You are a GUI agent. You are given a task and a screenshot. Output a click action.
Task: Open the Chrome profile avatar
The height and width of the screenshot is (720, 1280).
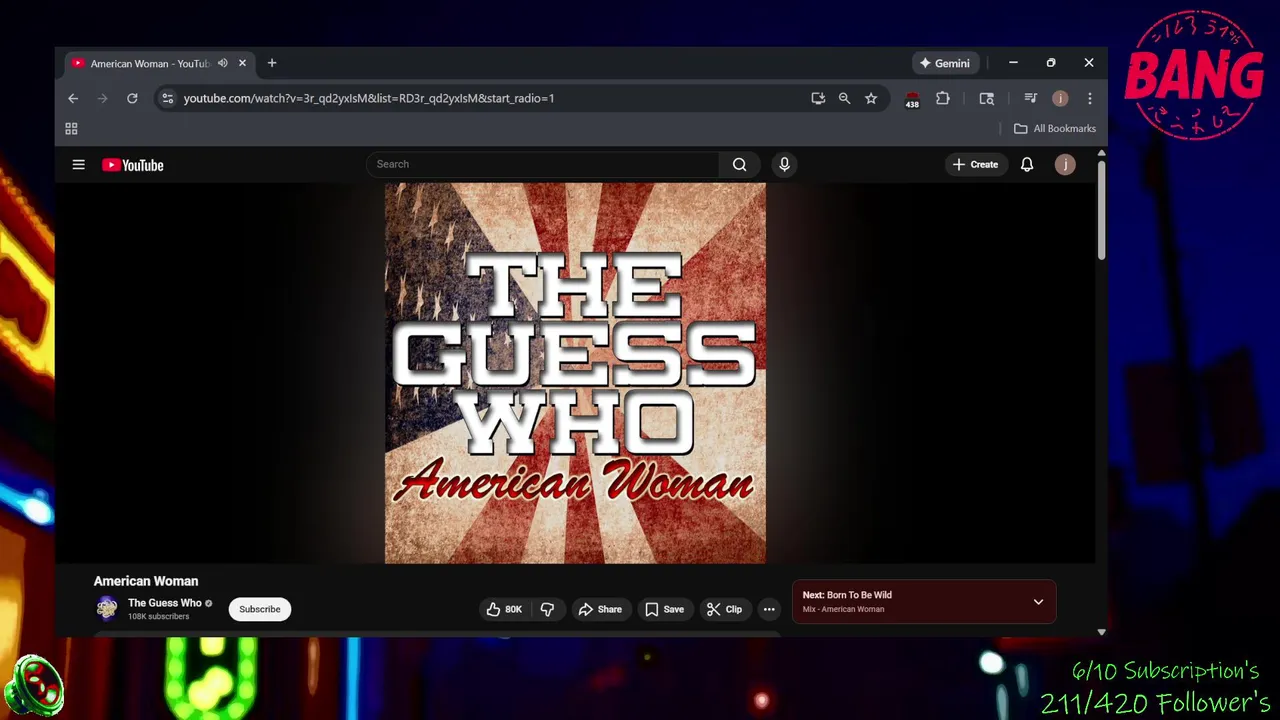(1060, 98)
